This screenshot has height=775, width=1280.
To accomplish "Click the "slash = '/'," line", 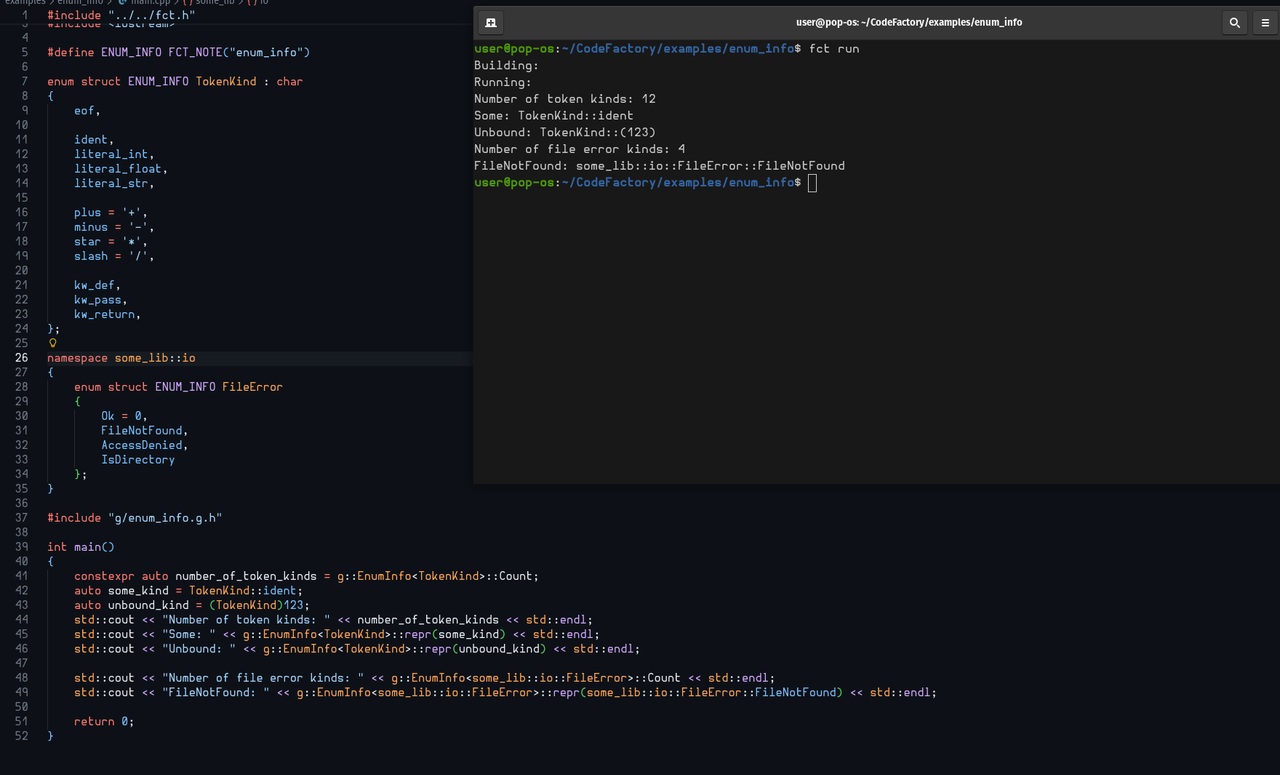I will coord(114,256).
